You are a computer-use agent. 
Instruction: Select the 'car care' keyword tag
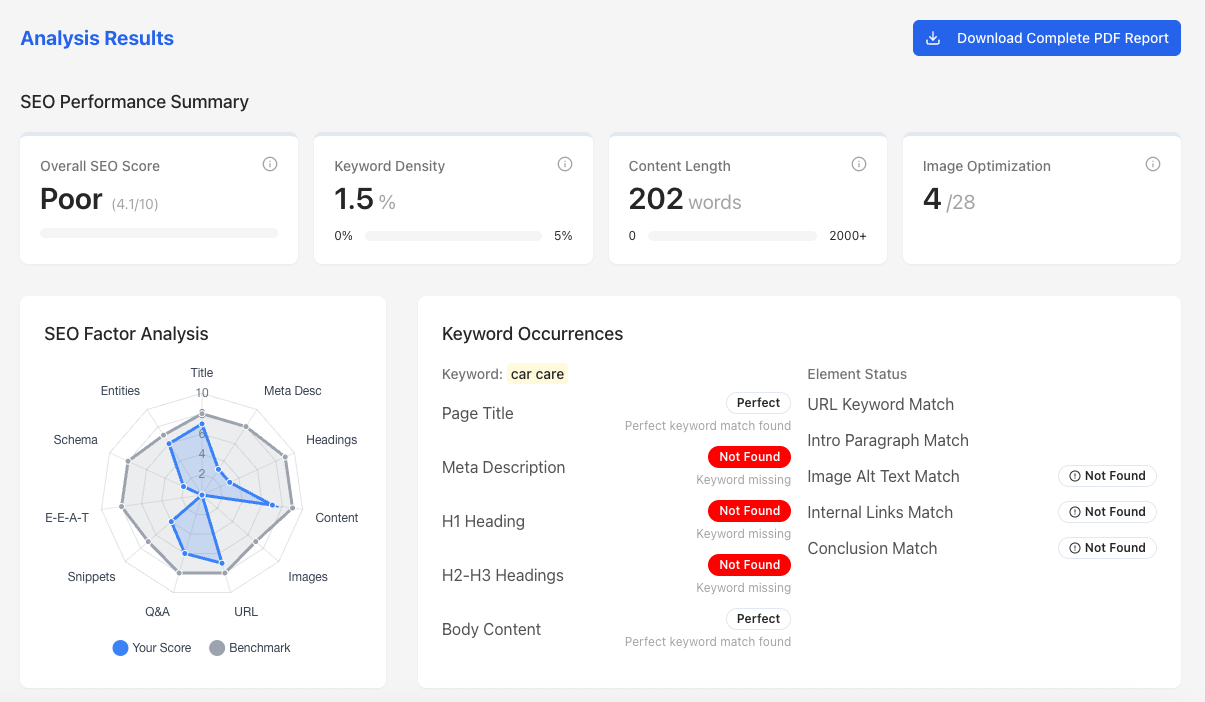537,374
